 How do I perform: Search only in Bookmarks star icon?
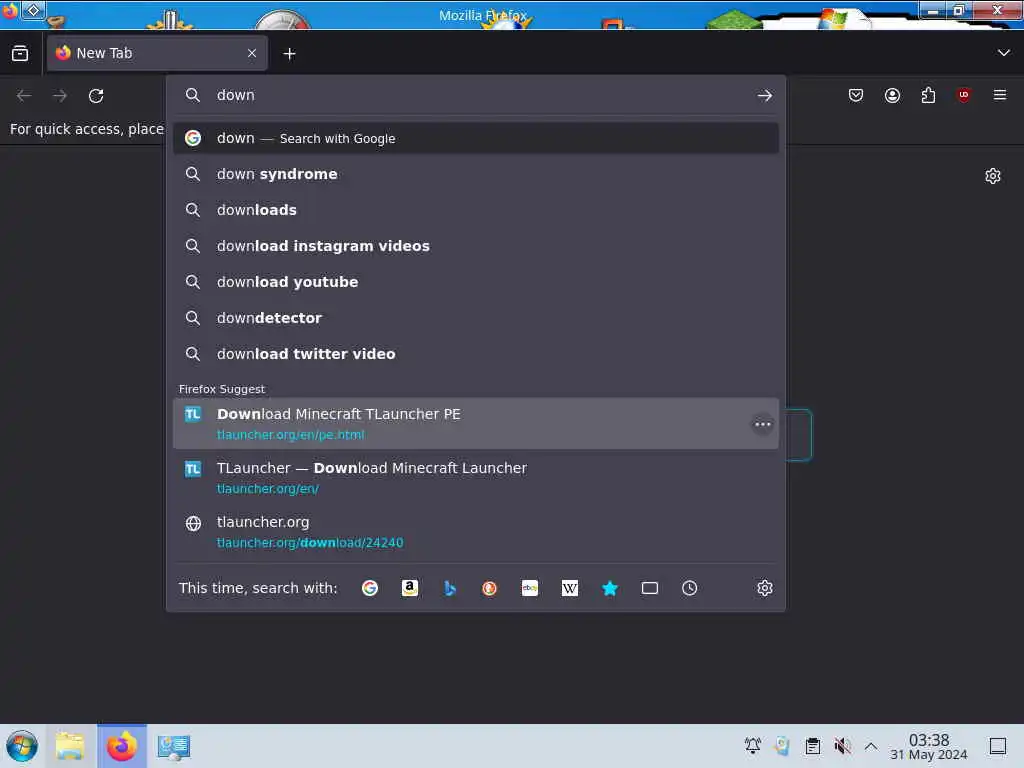point(609,588)
